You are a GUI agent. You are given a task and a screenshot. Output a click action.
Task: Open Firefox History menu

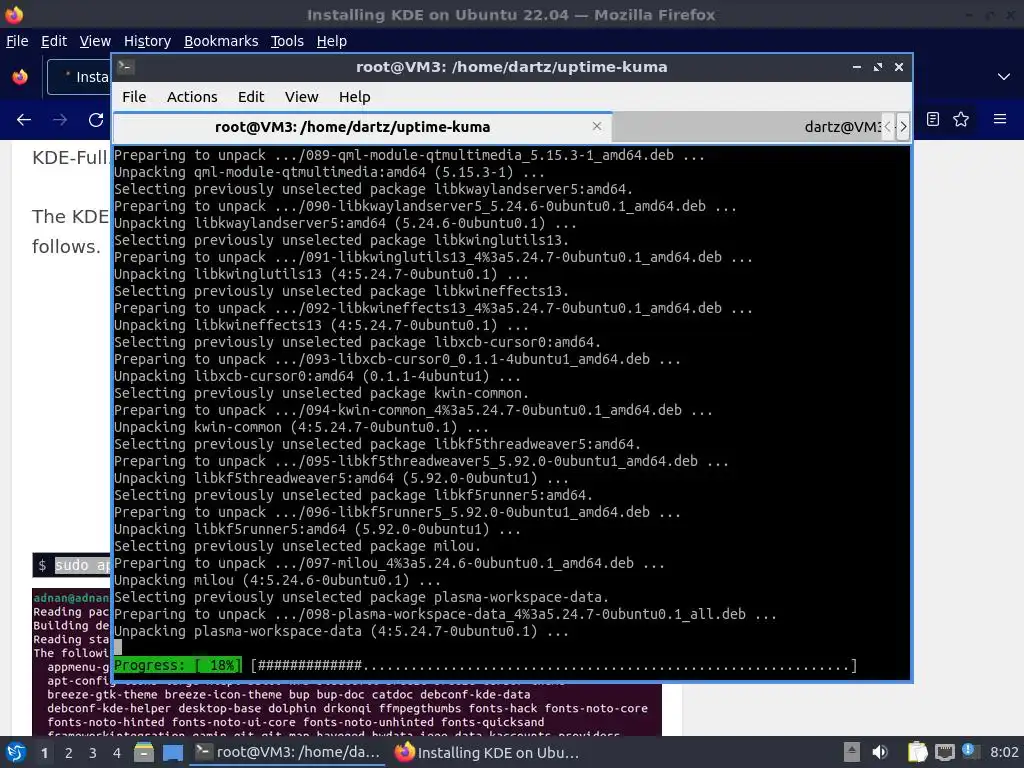(x=147, y=41)
